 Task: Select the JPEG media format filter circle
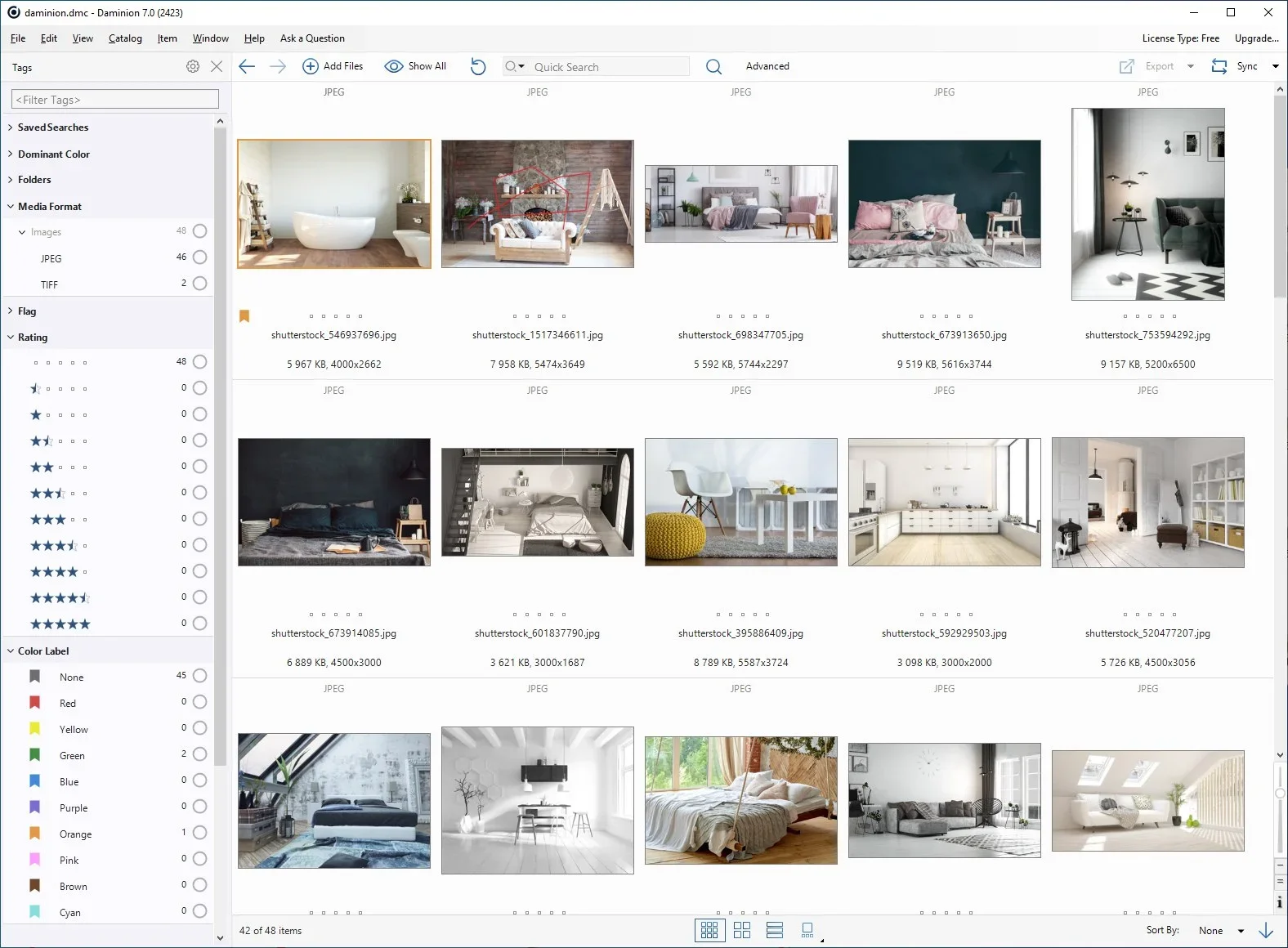pos(199,257)
